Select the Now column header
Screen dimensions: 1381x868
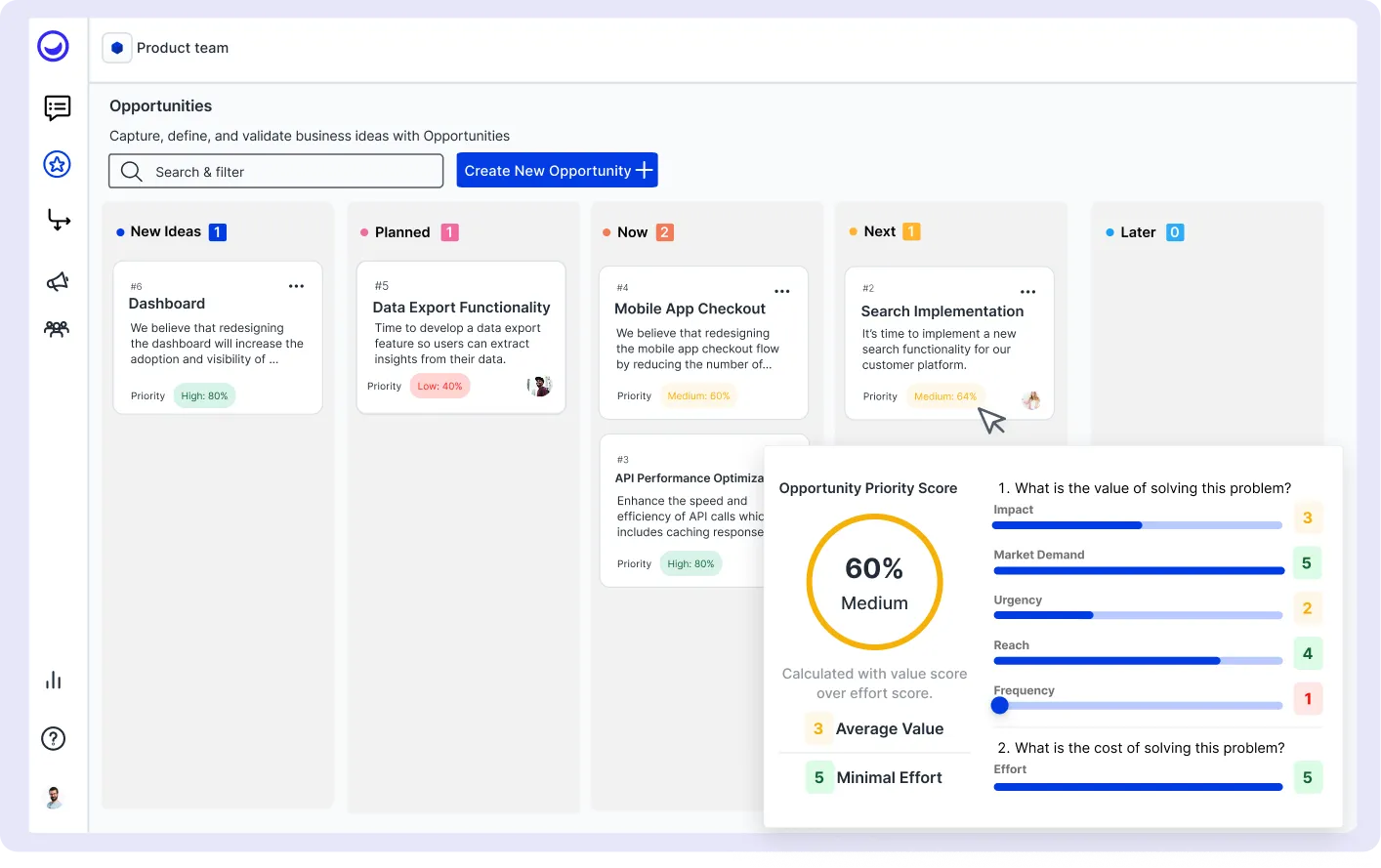(x=632, y=232)
